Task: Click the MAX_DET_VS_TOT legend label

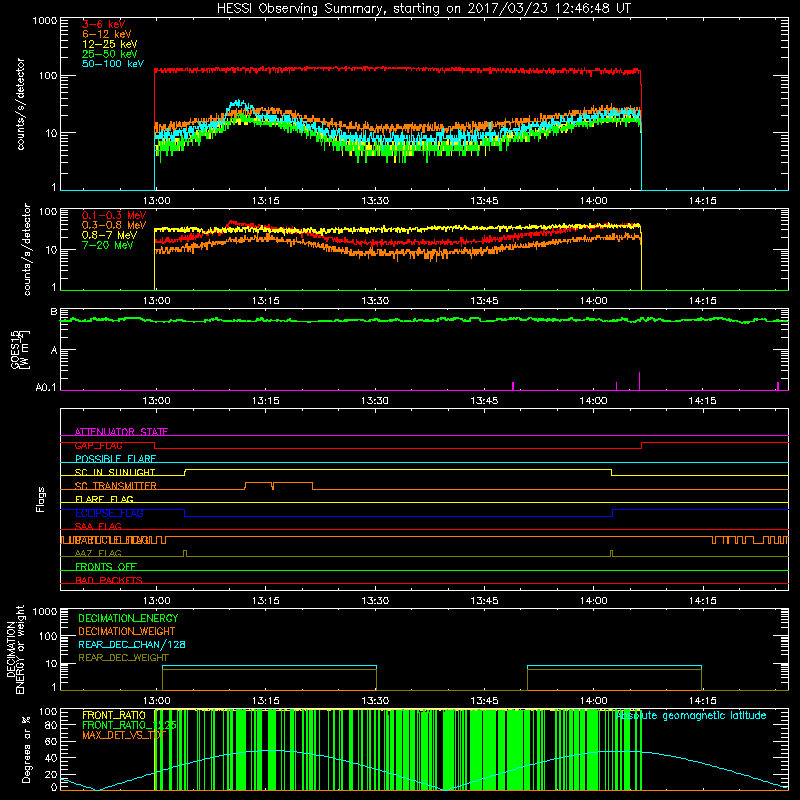Action: [x=124, y=735]
